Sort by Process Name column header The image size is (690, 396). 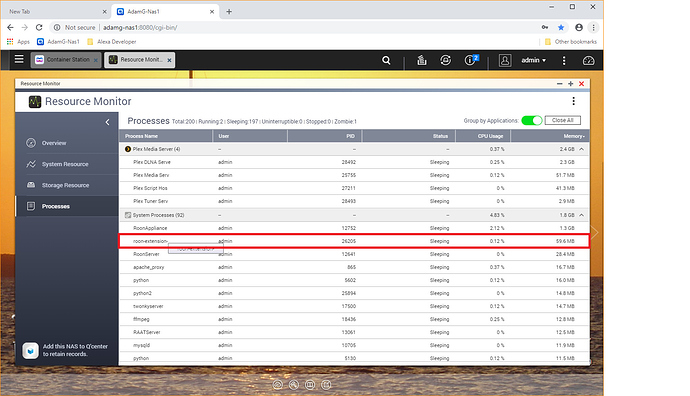165,136
